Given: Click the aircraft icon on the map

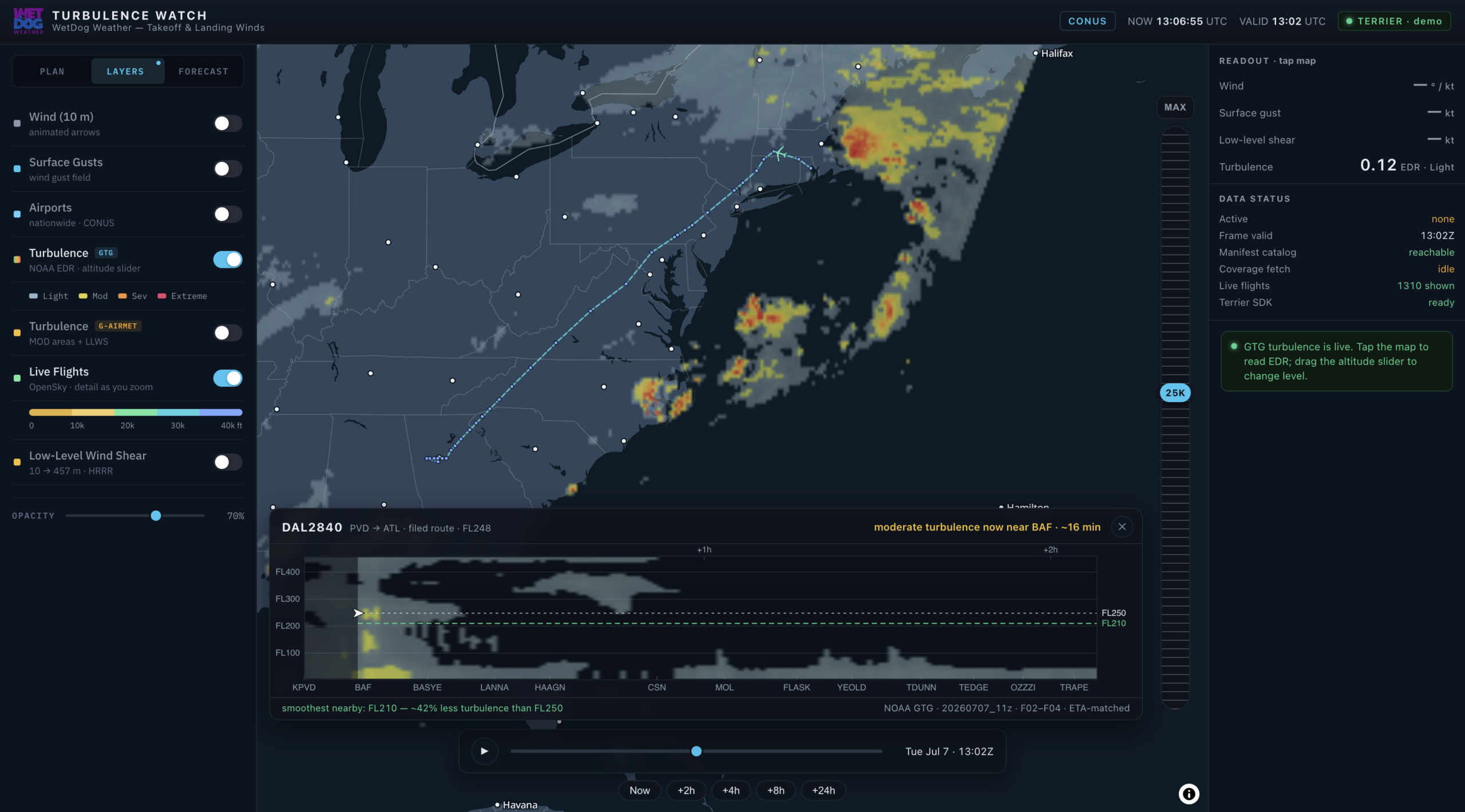Looking at the screenshot, I should pyautogui.click(x=779, y=153).
